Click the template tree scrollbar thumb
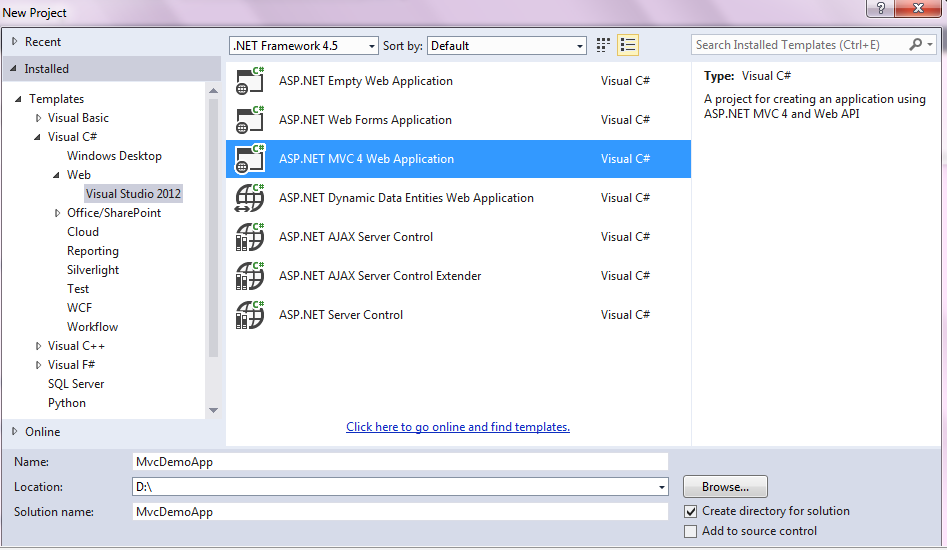The width and height of the screenshot is (947, 550). [213, 228]
